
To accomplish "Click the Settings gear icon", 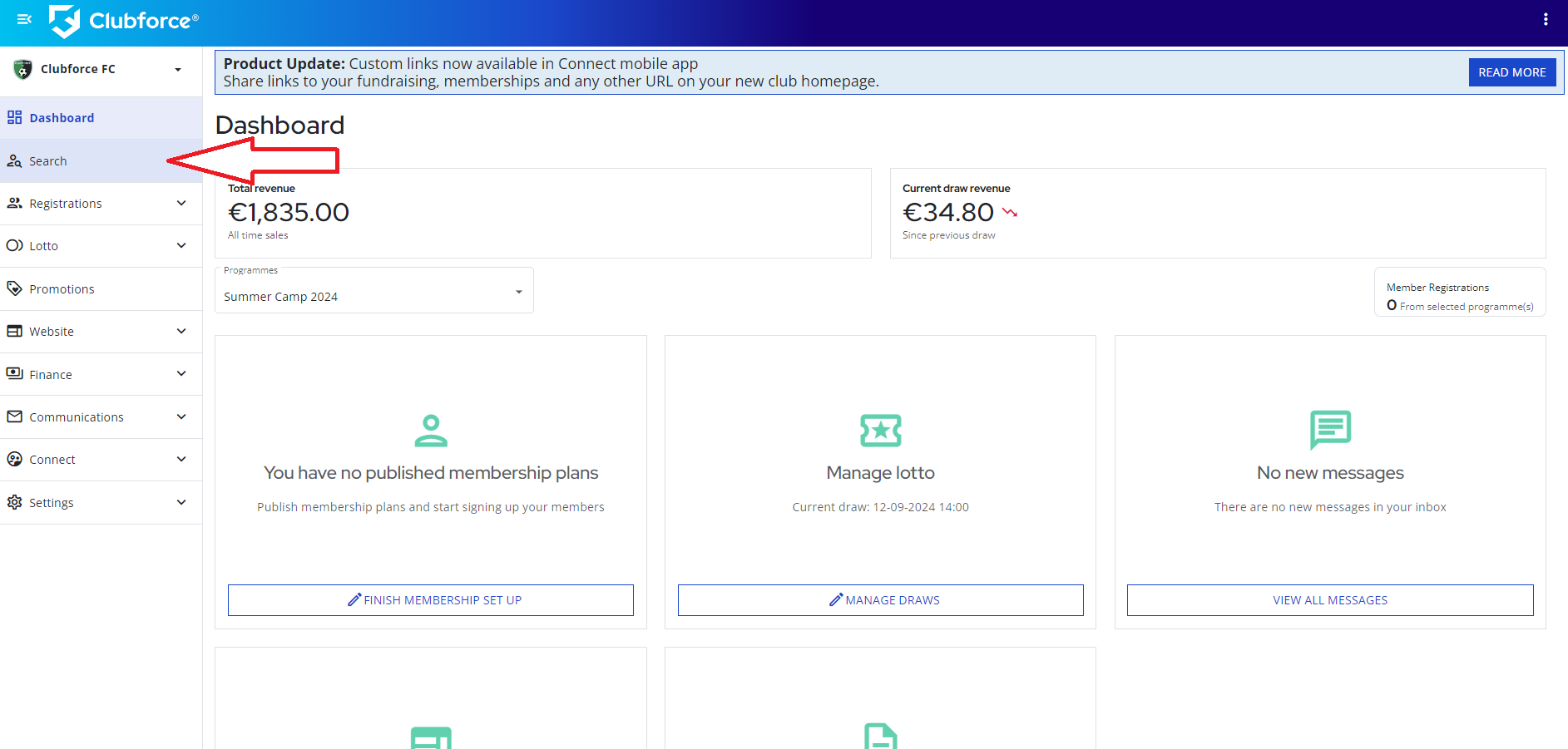I will tap(14, 502).
